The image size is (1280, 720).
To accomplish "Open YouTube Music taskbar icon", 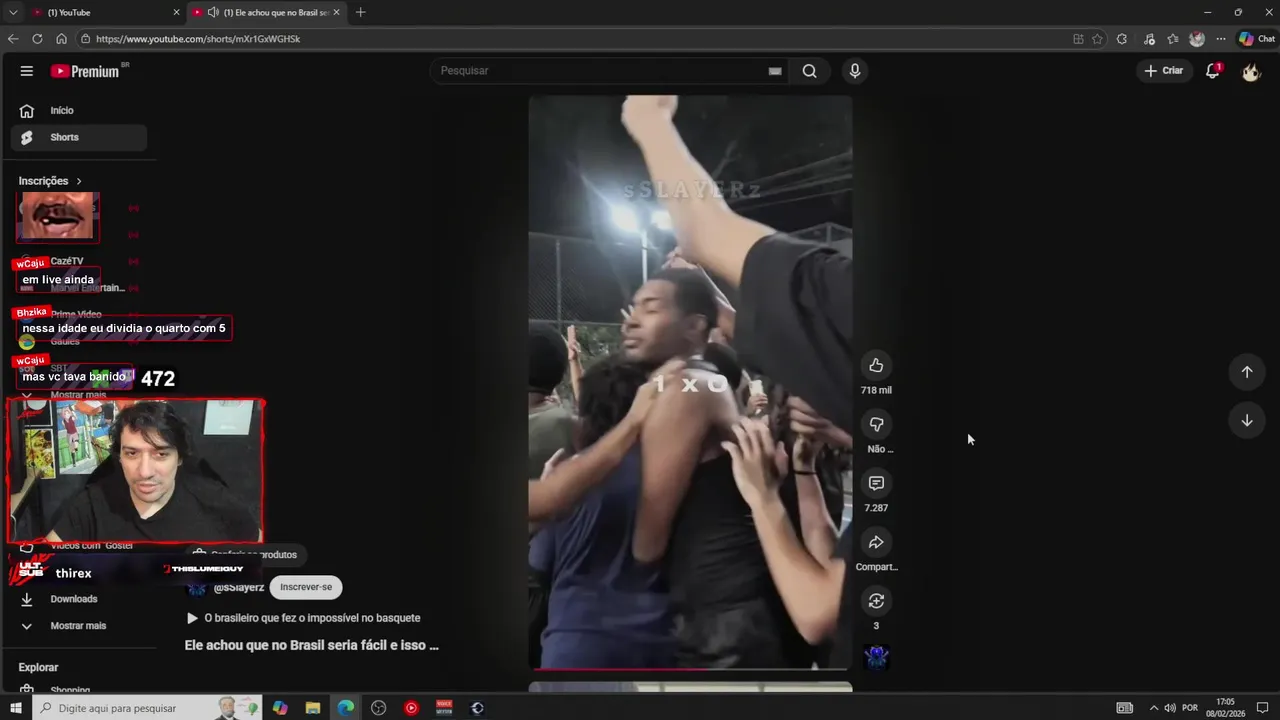I will click(411, 708).
